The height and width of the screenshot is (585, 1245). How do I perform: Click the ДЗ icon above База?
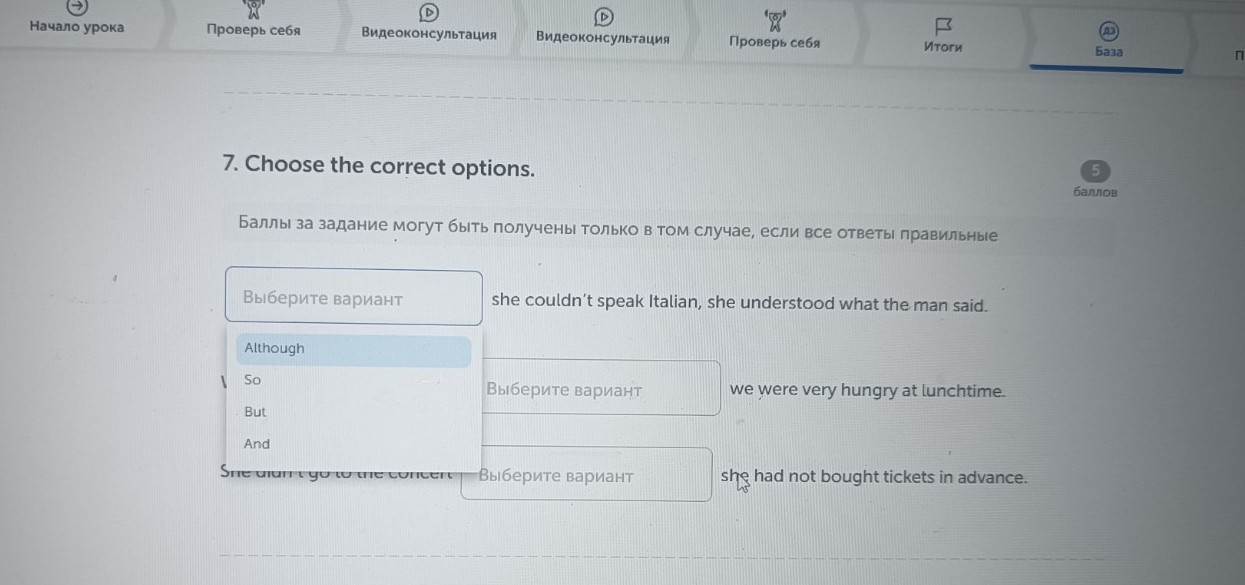tap(1108, 31)
